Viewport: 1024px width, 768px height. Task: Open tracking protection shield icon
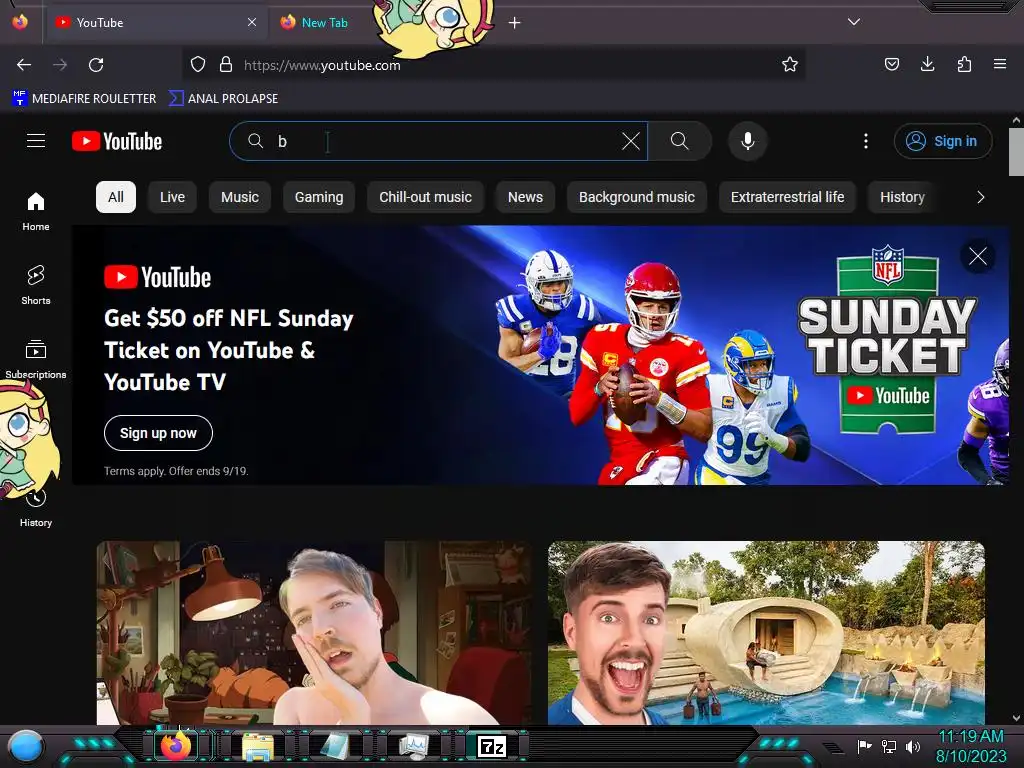pos(198,64)
